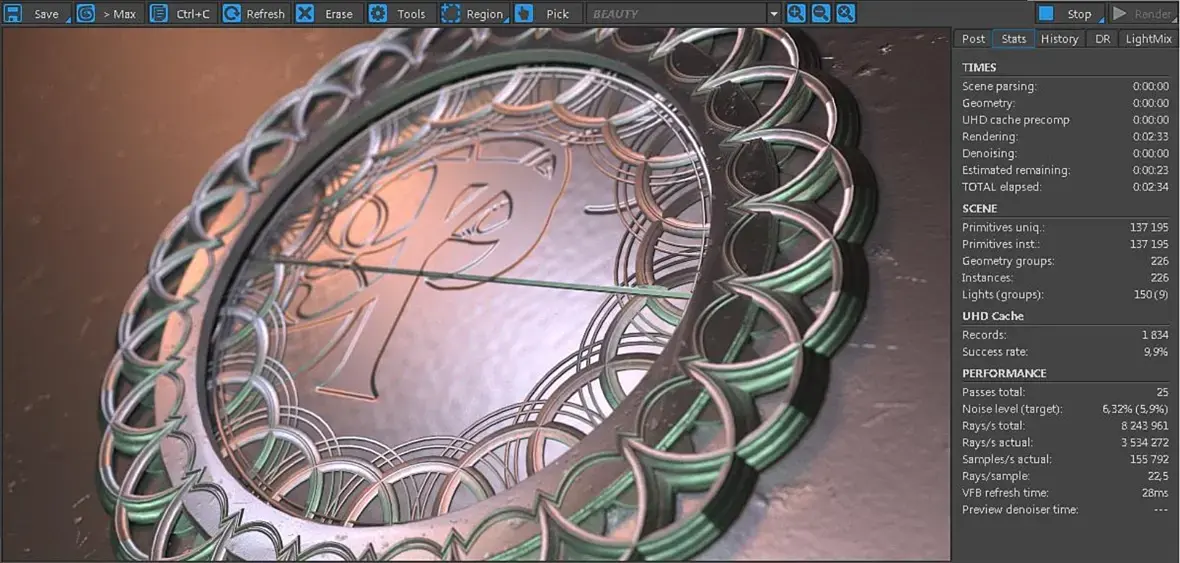The height and width of the screenshot is (563, 1180).
Task: Open the Stop button's dropdown arrow
Action: pos(1101,21)
